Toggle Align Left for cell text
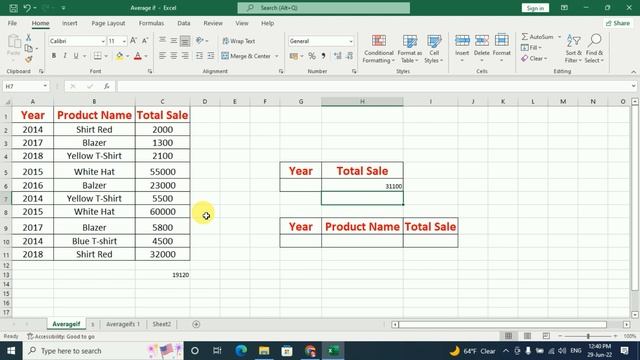Screen dimensions: 640x360 (162, 56)
